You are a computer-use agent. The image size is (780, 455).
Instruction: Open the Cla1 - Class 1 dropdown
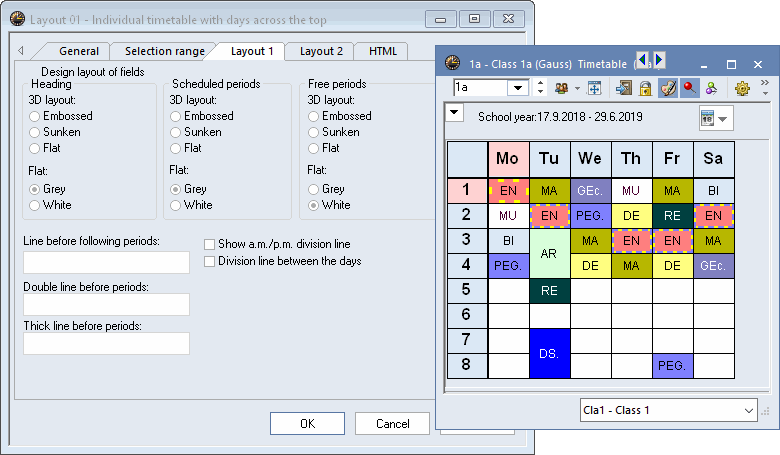click(x=749, y=410)
